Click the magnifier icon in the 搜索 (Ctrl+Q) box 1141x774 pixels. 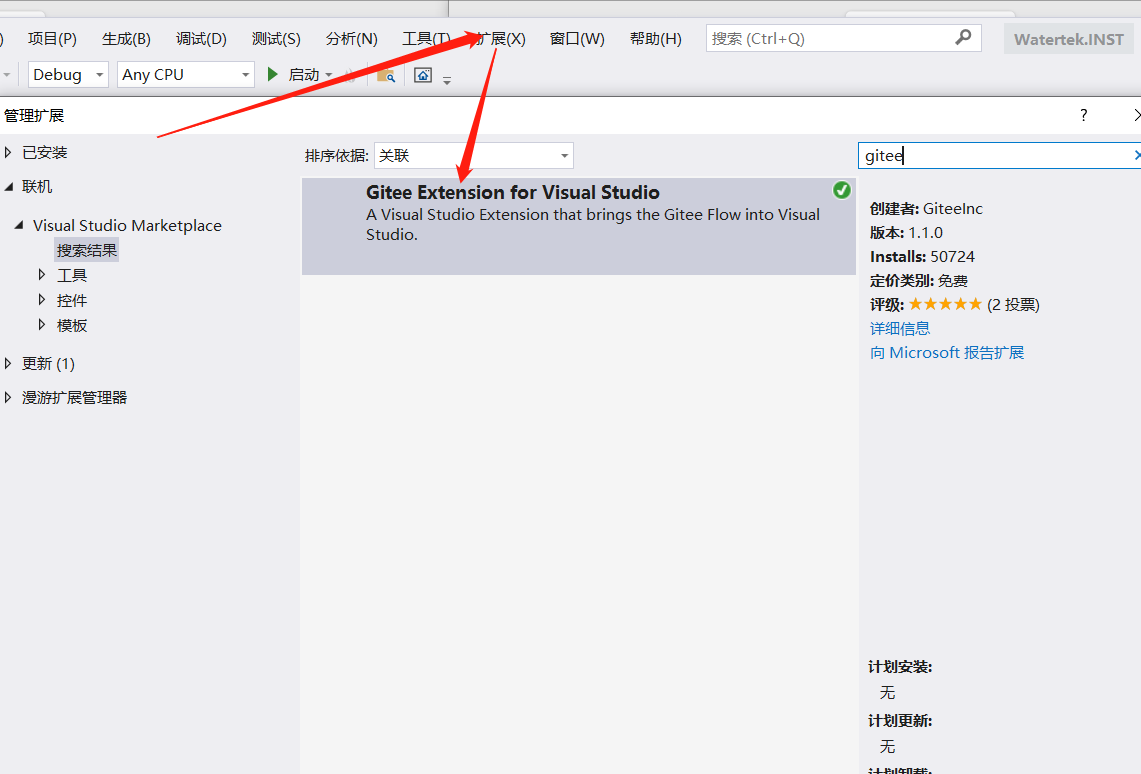coord(962,37)
